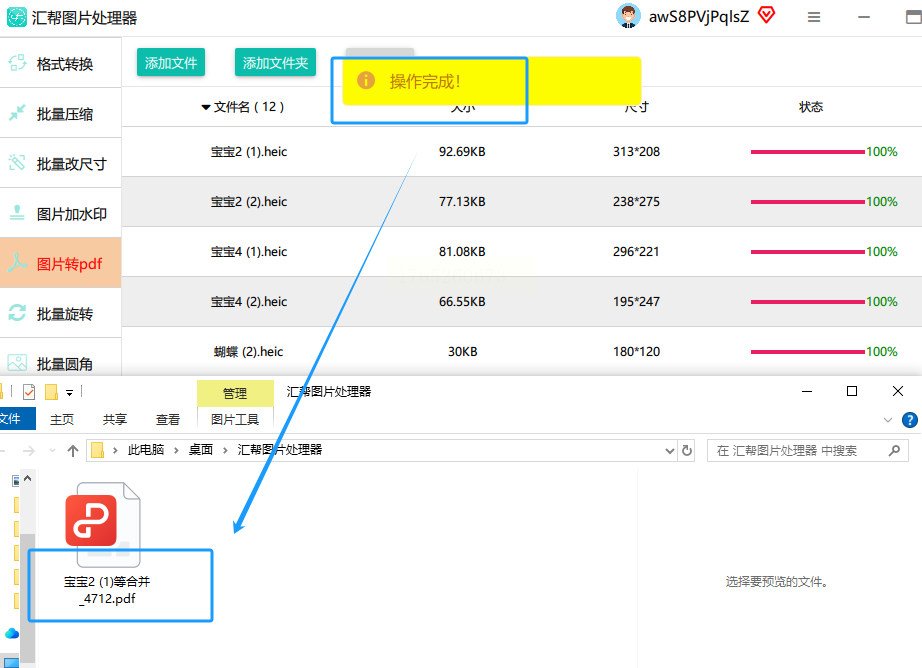Switch to Explorer 主页 tab

[62, 419]
